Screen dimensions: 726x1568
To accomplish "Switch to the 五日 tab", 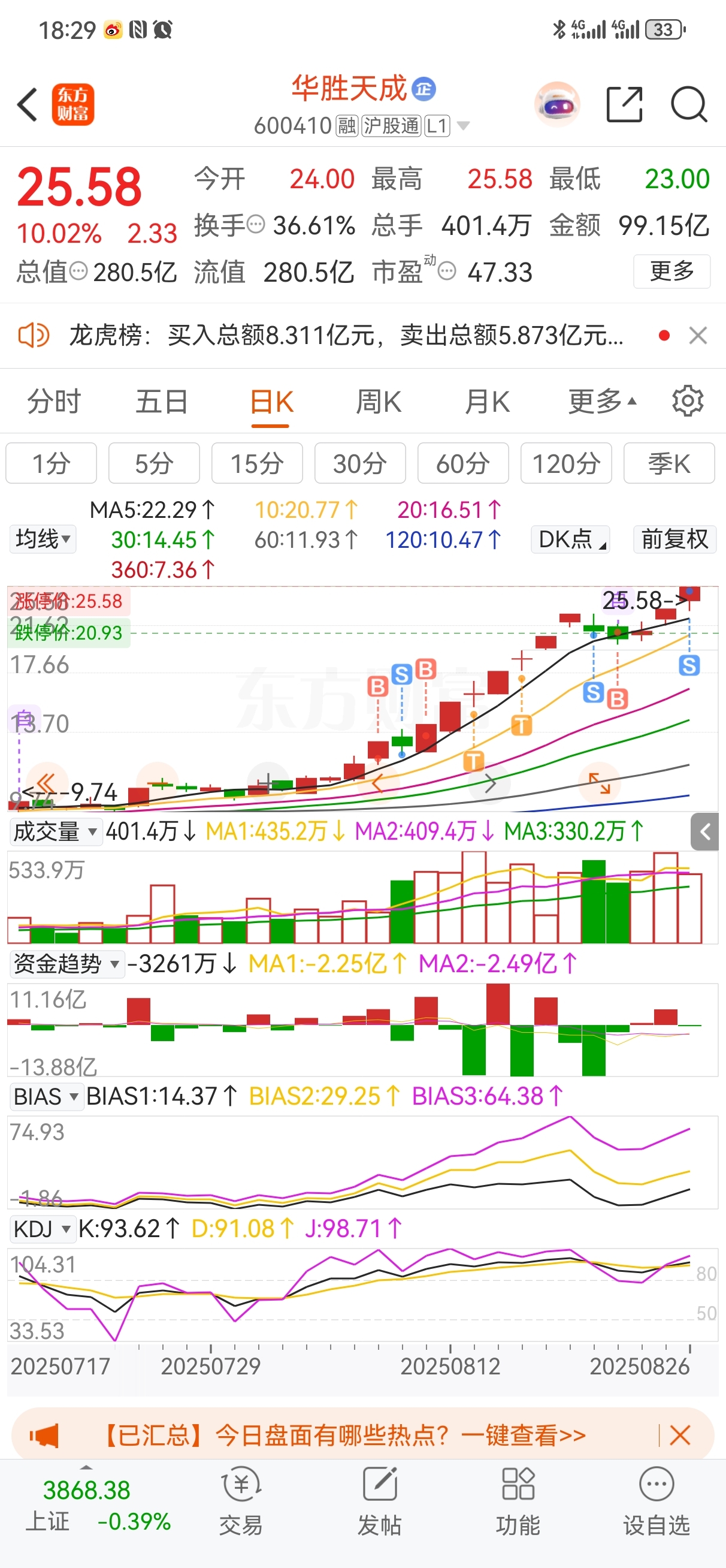I will (162, 402).
